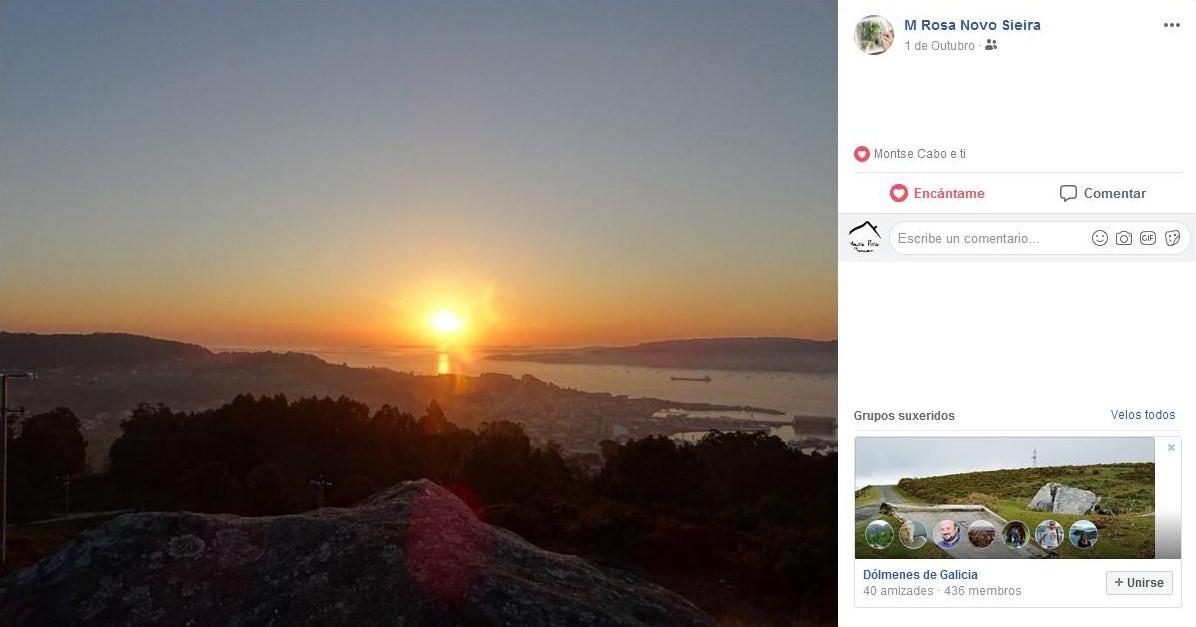
Task: Open the Dólmenes de Galicia group link
Action: 920,575
